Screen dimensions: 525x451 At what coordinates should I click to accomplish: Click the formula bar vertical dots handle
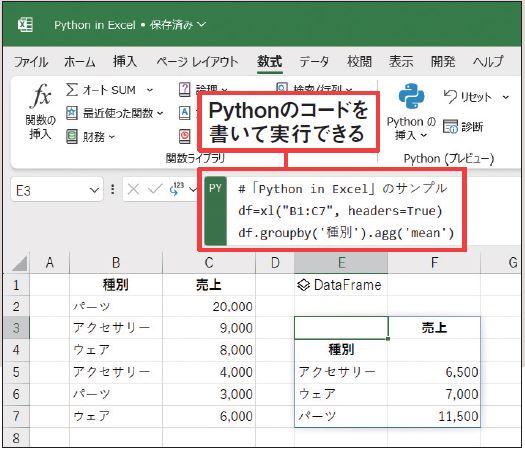click(112, 190)
